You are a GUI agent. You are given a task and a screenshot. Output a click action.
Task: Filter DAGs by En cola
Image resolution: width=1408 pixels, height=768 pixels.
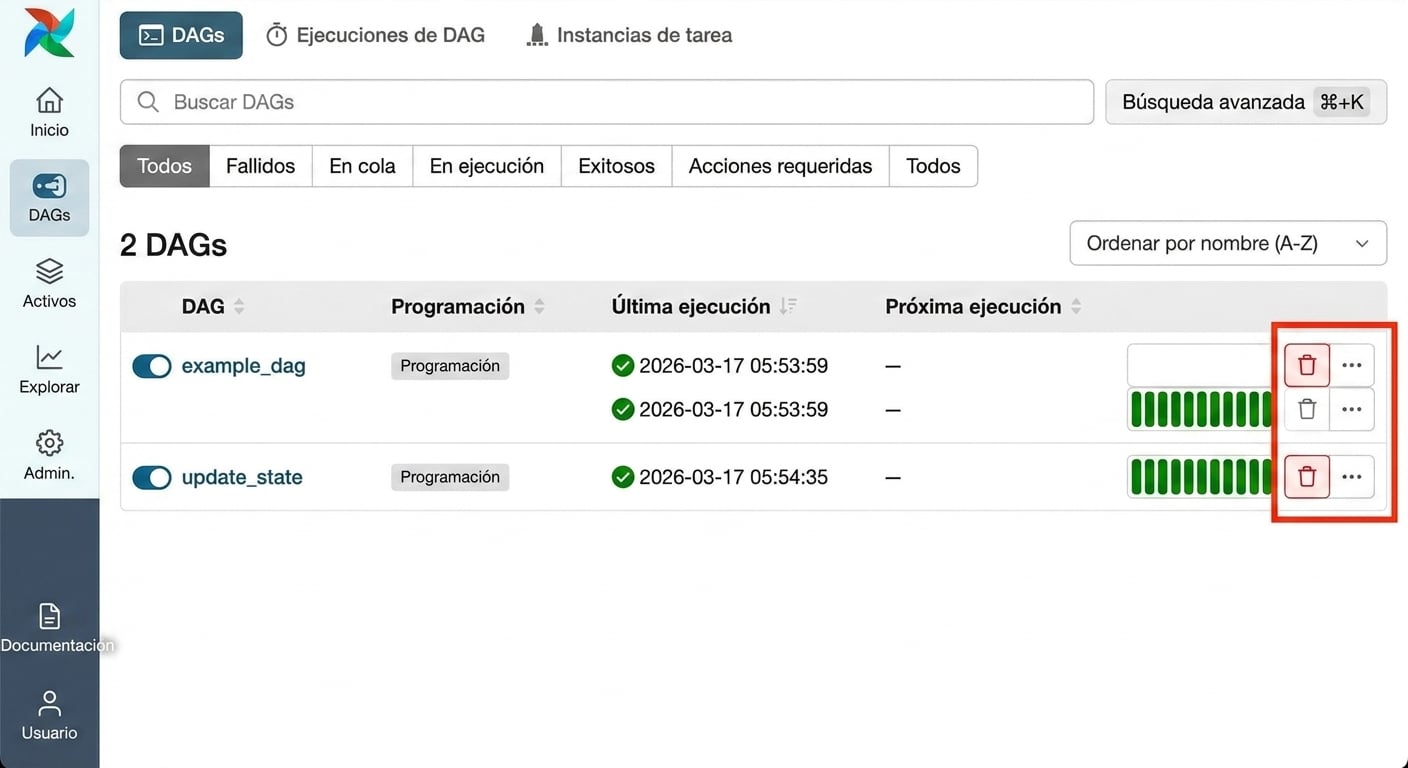tap(362, 166)
